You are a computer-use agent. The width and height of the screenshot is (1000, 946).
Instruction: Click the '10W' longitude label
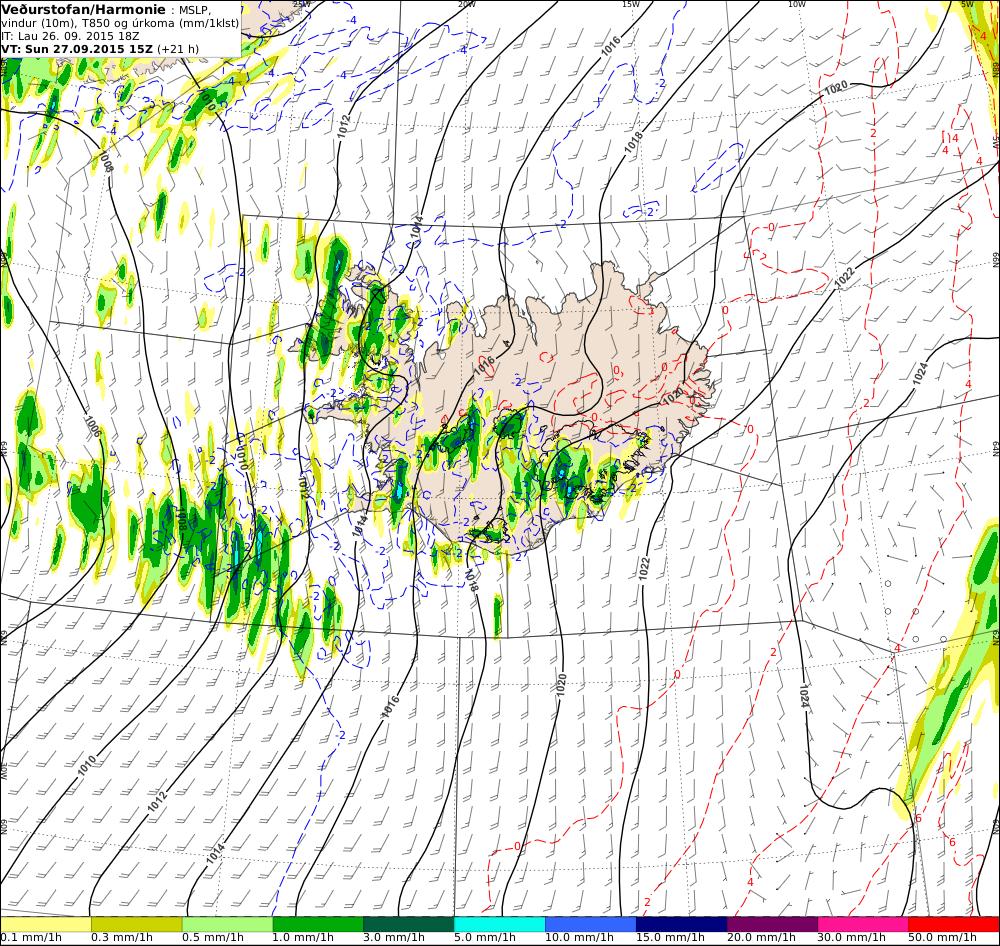(x=797, y=4)
